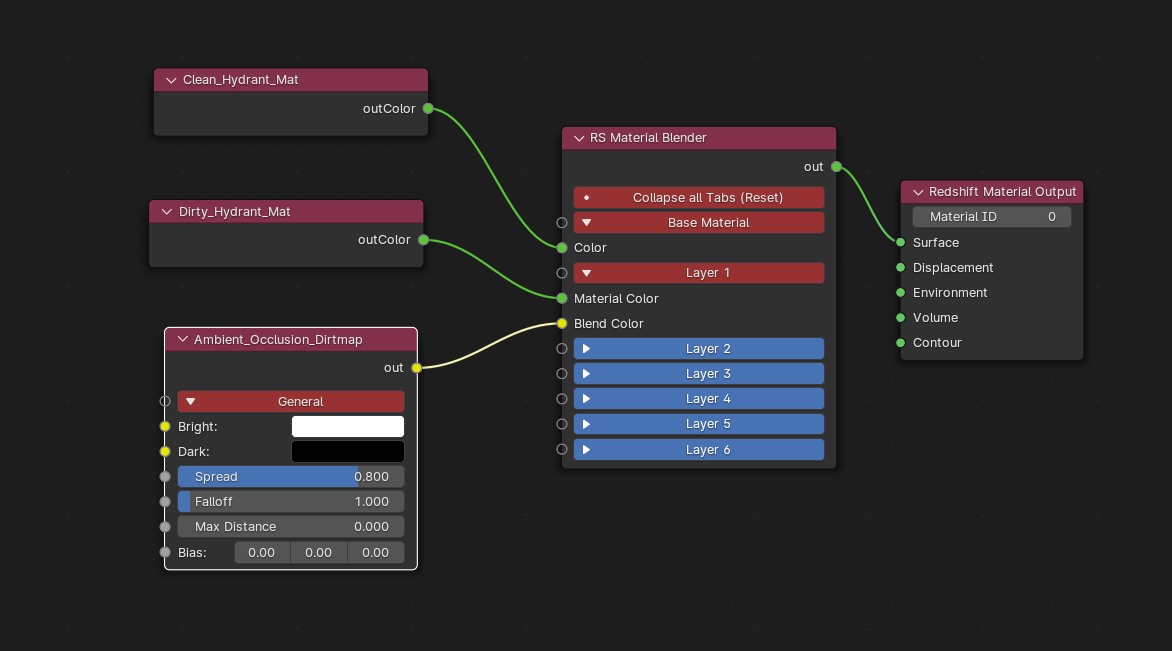
Task: Click the Bias: label
Action: pos(192,553)
